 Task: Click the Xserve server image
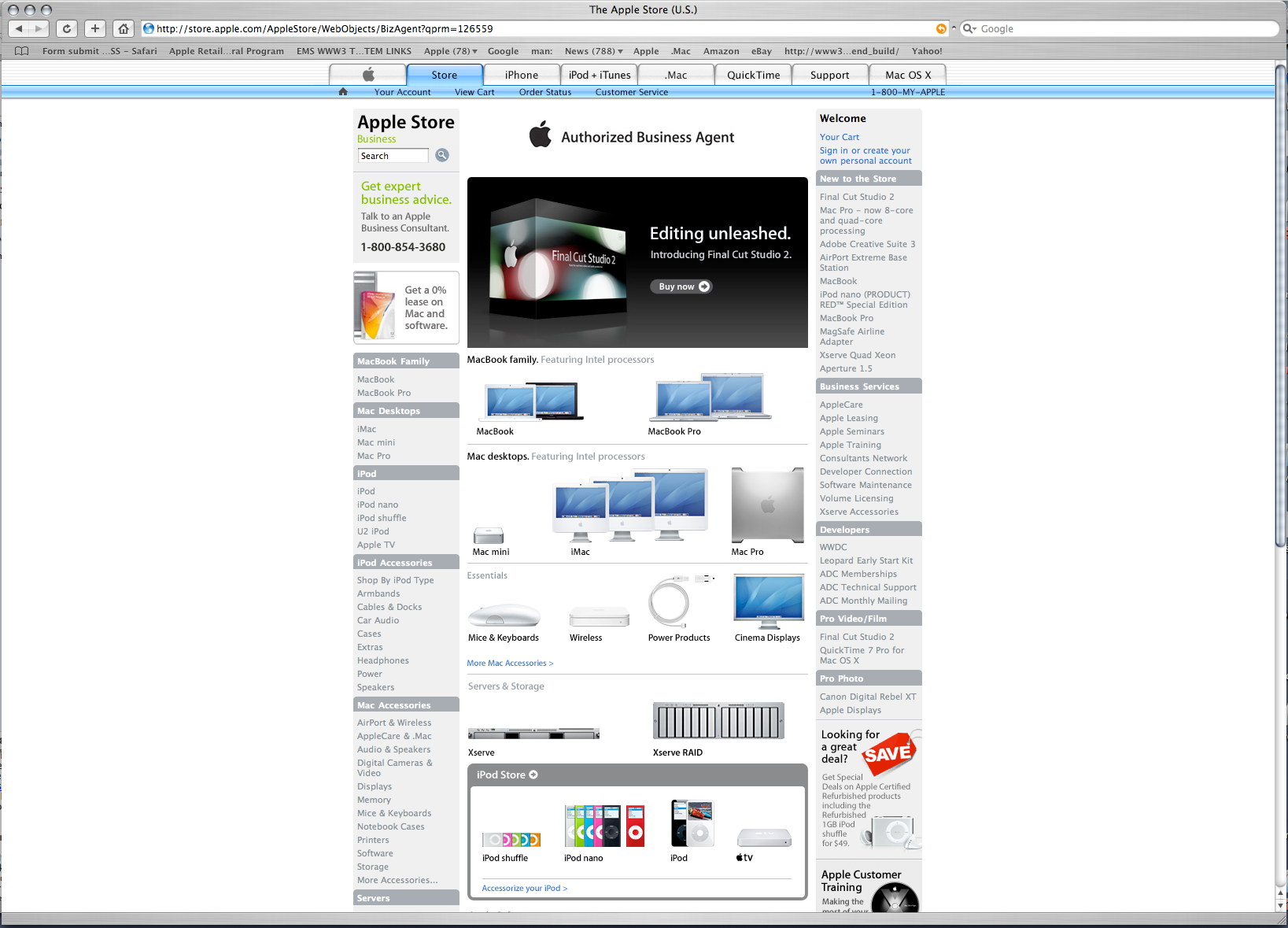533,734
